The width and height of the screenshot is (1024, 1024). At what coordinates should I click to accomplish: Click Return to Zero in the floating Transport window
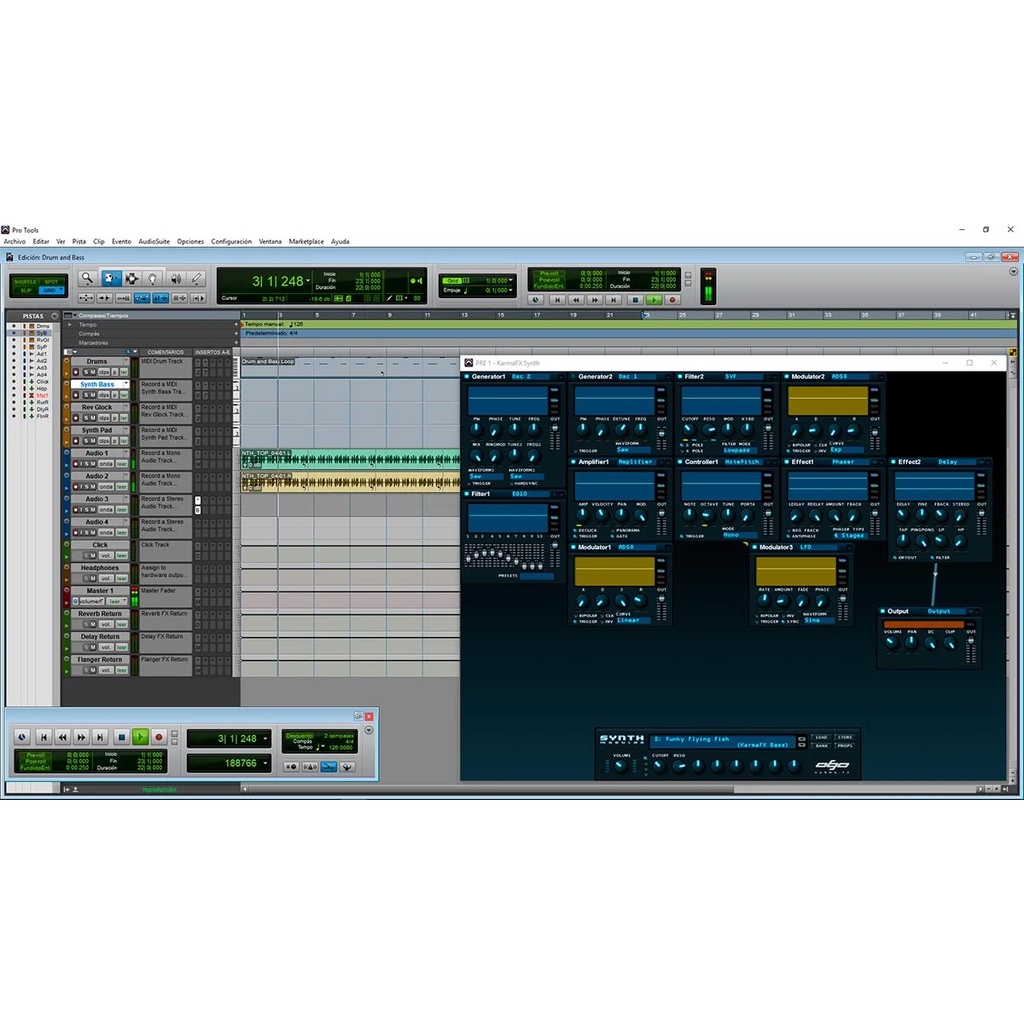(44, 737)
